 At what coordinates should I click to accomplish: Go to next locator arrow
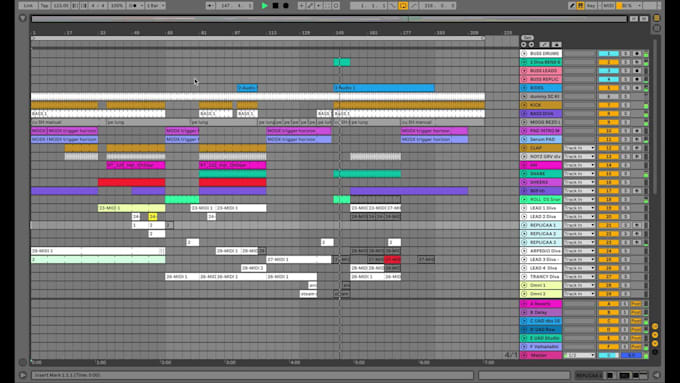pyautogui.click(x=531, y=44)
